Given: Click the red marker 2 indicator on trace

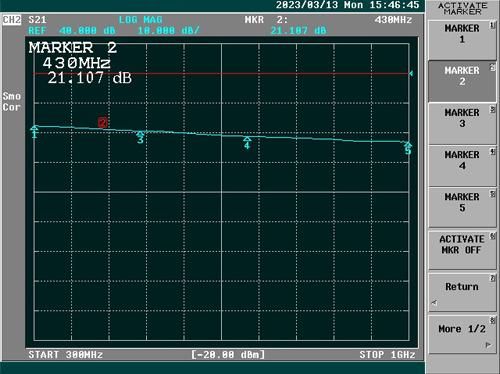Looking at the screenshot, I should pyautogui.click(x=103, y=122).
